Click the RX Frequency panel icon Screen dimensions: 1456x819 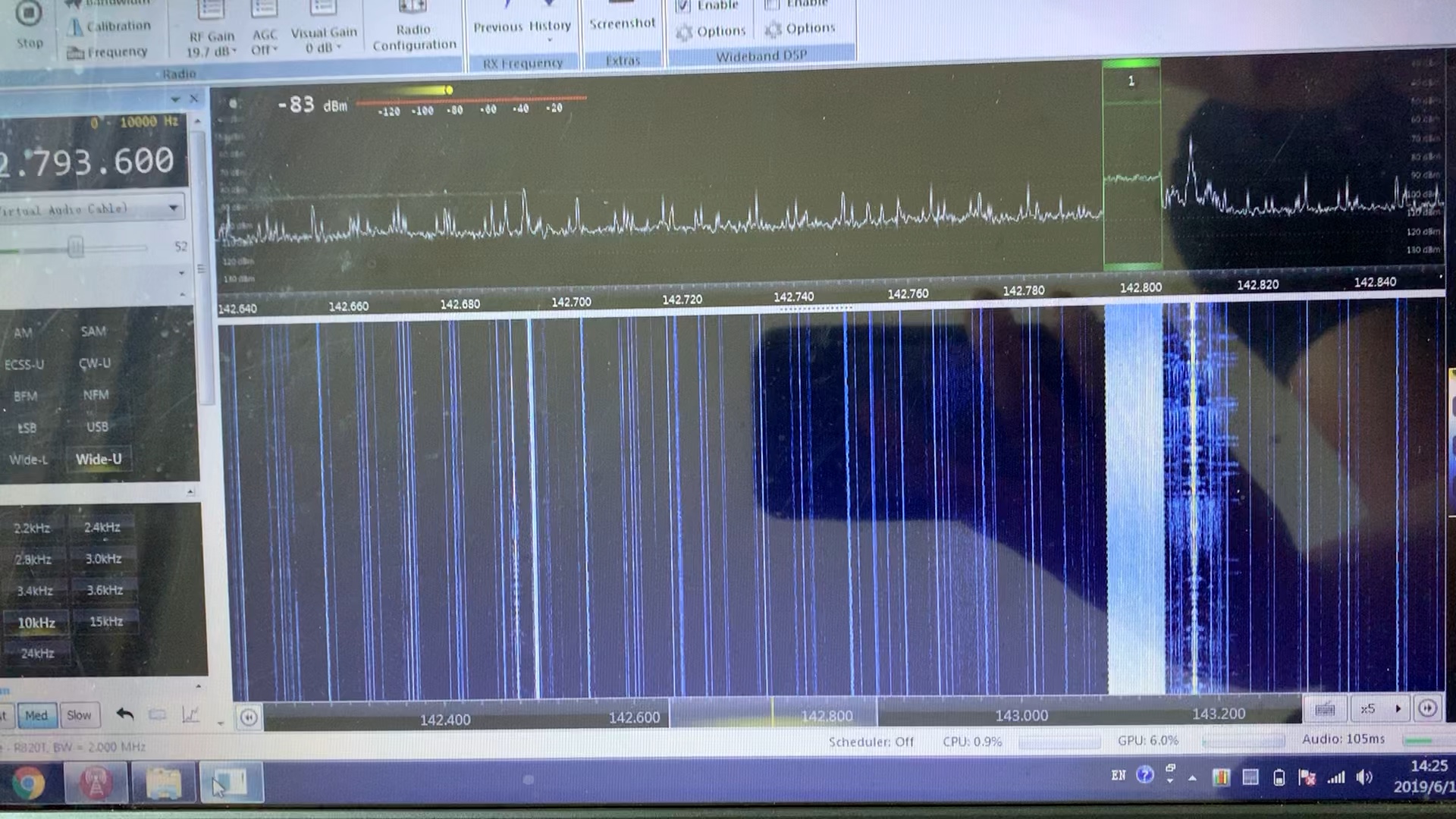(x=523, y=61)
